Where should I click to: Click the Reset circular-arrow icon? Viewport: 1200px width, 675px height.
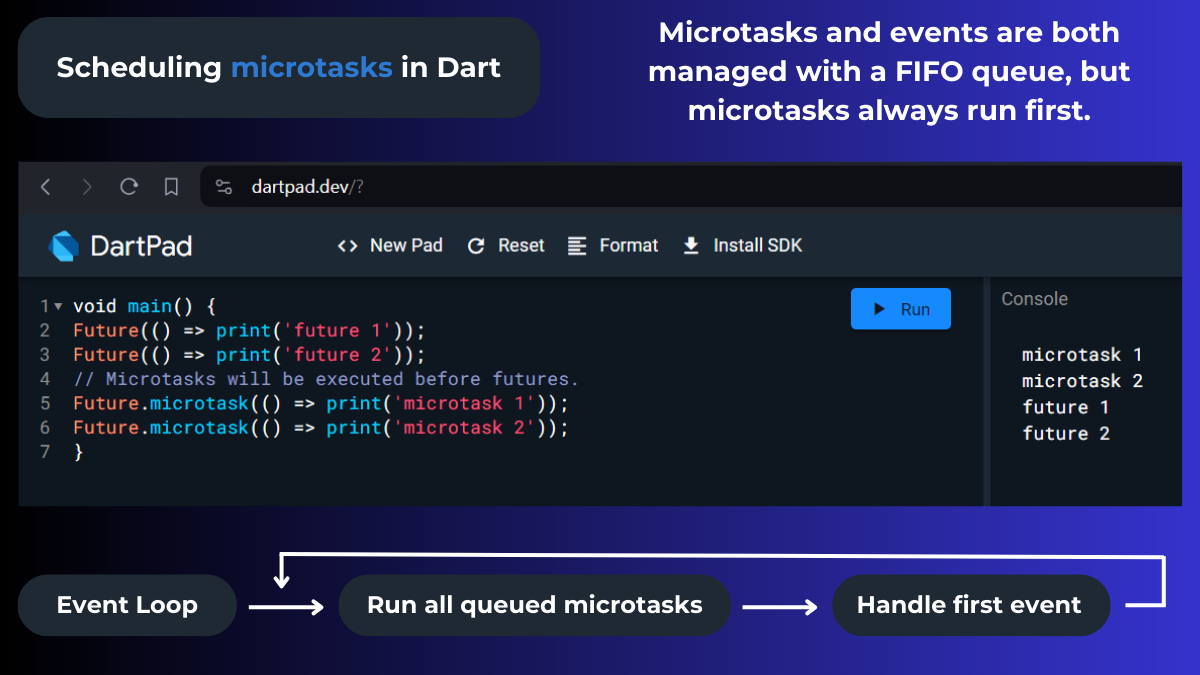(475, 245)
